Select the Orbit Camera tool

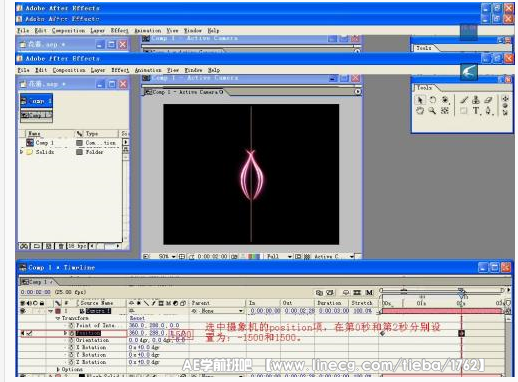(x=445, y=99)
